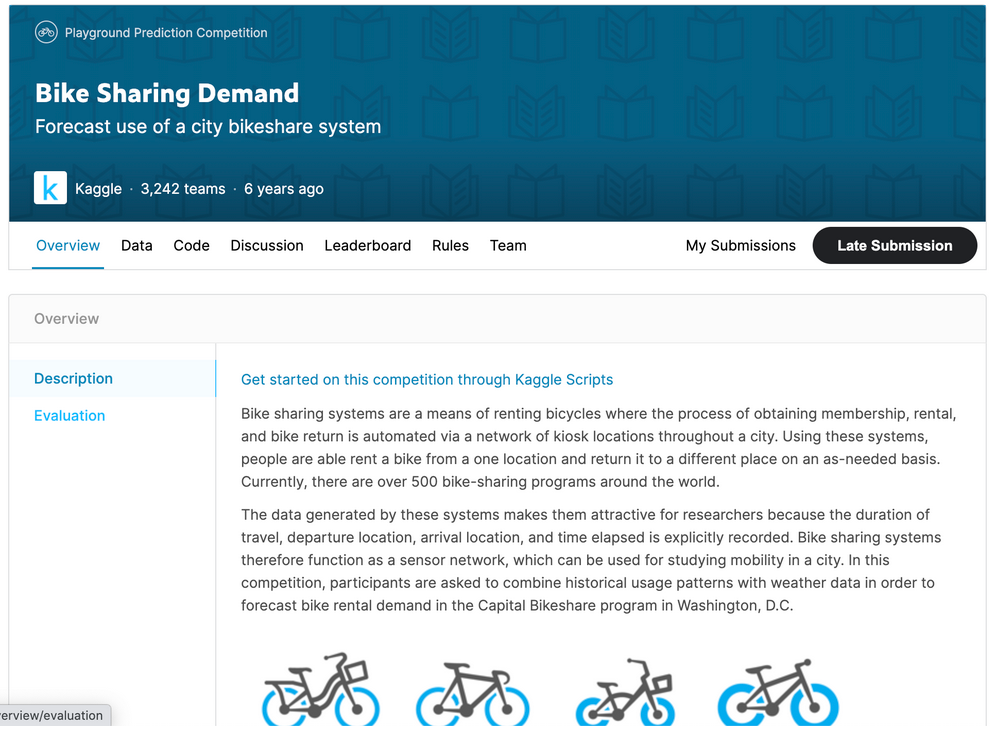Screen dimensions: 990x730
Task: Open My Submissions
Action: [740, 245]
